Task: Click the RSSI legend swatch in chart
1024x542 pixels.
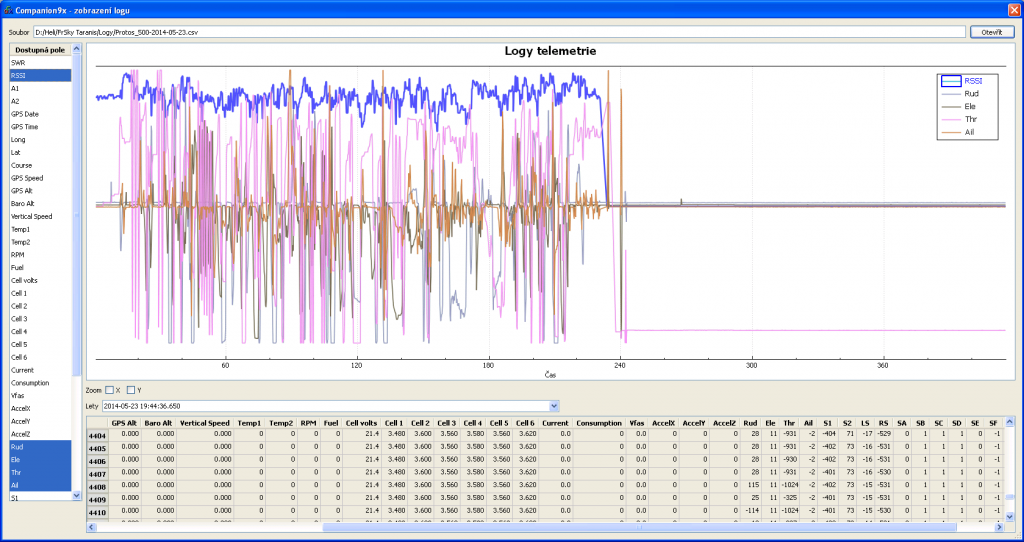Action: (951, 81)
